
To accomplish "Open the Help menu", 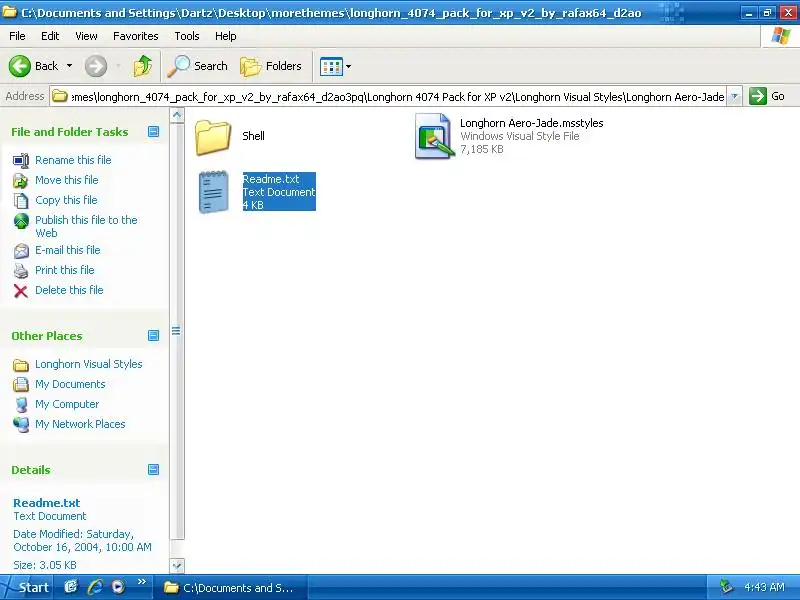I will (226, 36).
